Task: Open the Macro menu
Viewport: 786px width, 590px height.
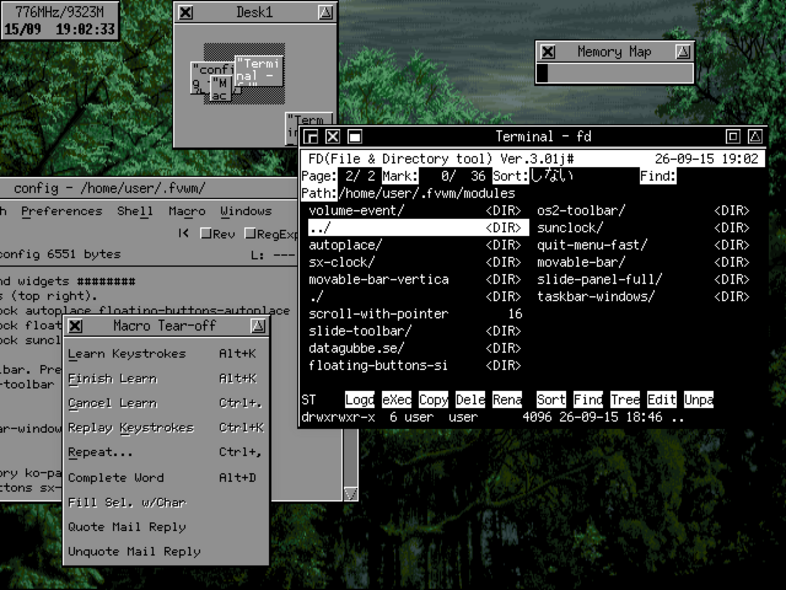Action: [187, 212]
